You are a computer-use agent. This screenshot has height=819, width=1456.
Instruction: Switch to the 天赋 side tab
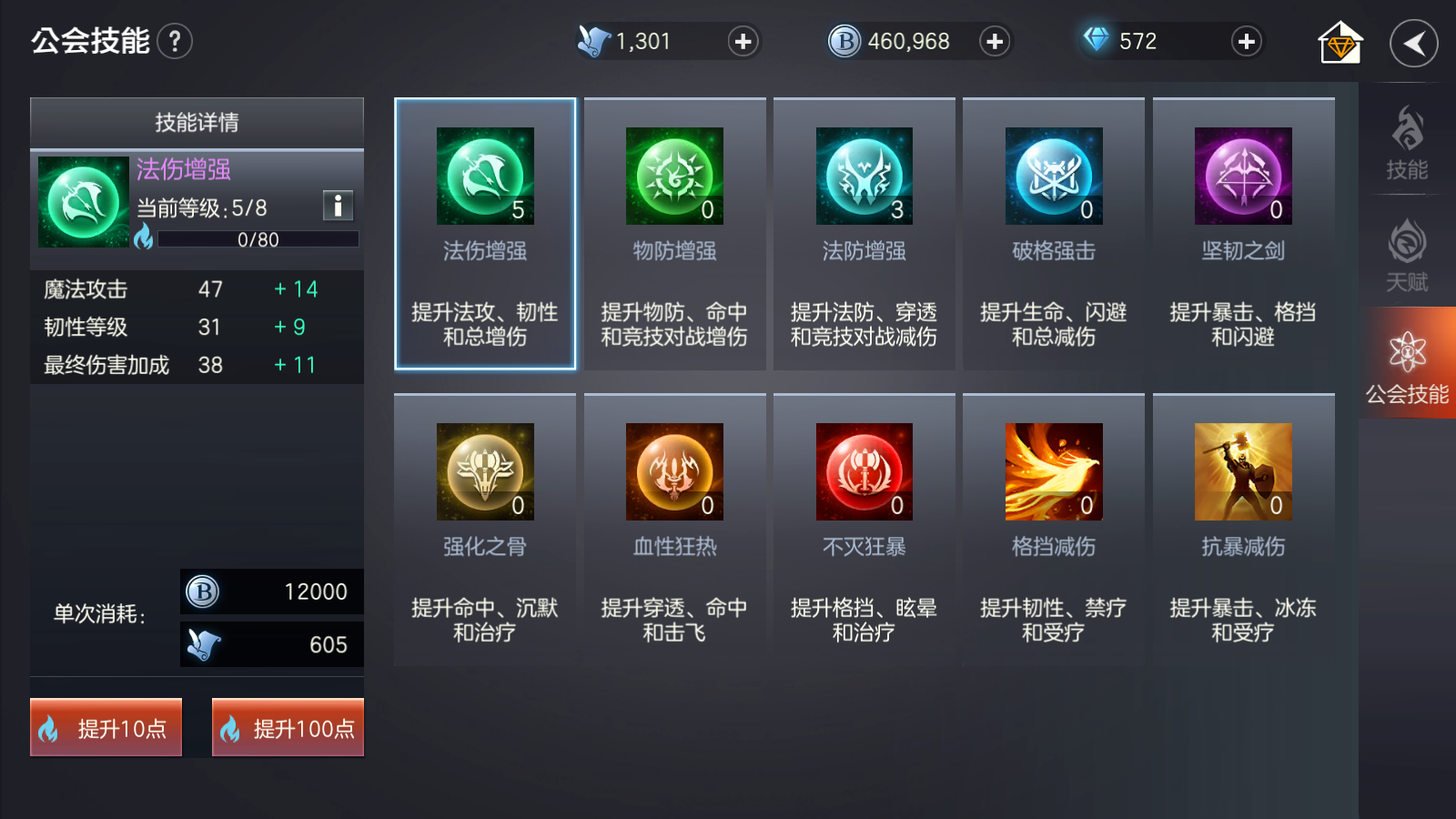[1407, 255]
